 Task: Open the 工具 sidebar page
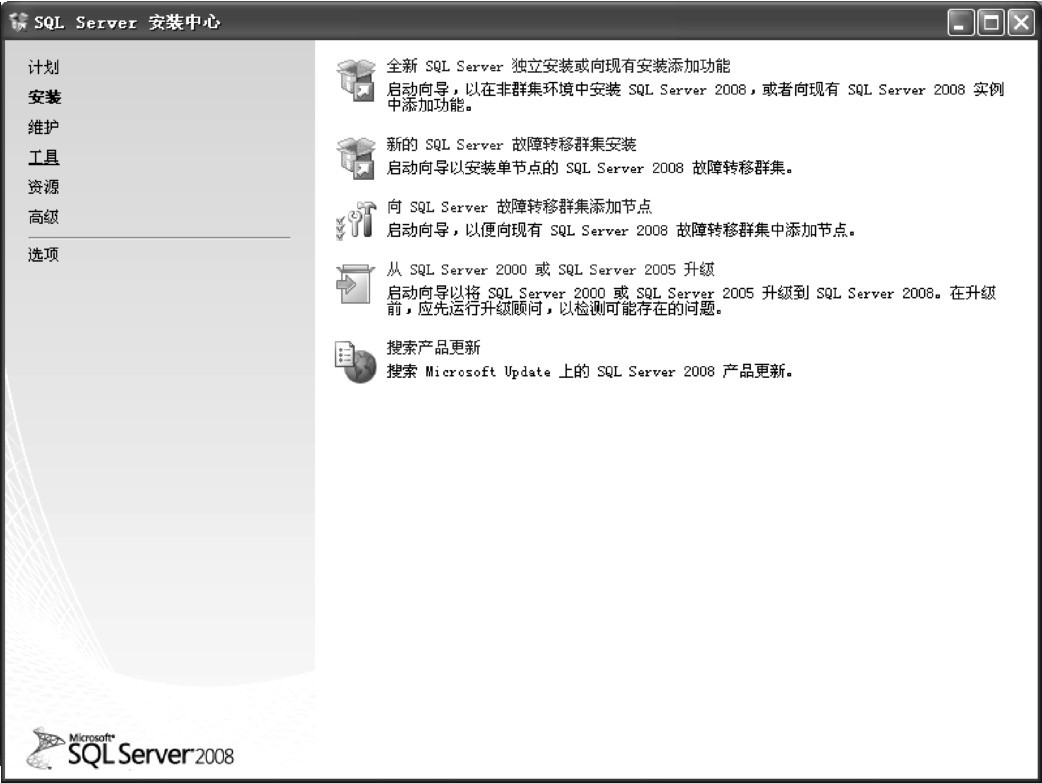[x=43, y=158]
